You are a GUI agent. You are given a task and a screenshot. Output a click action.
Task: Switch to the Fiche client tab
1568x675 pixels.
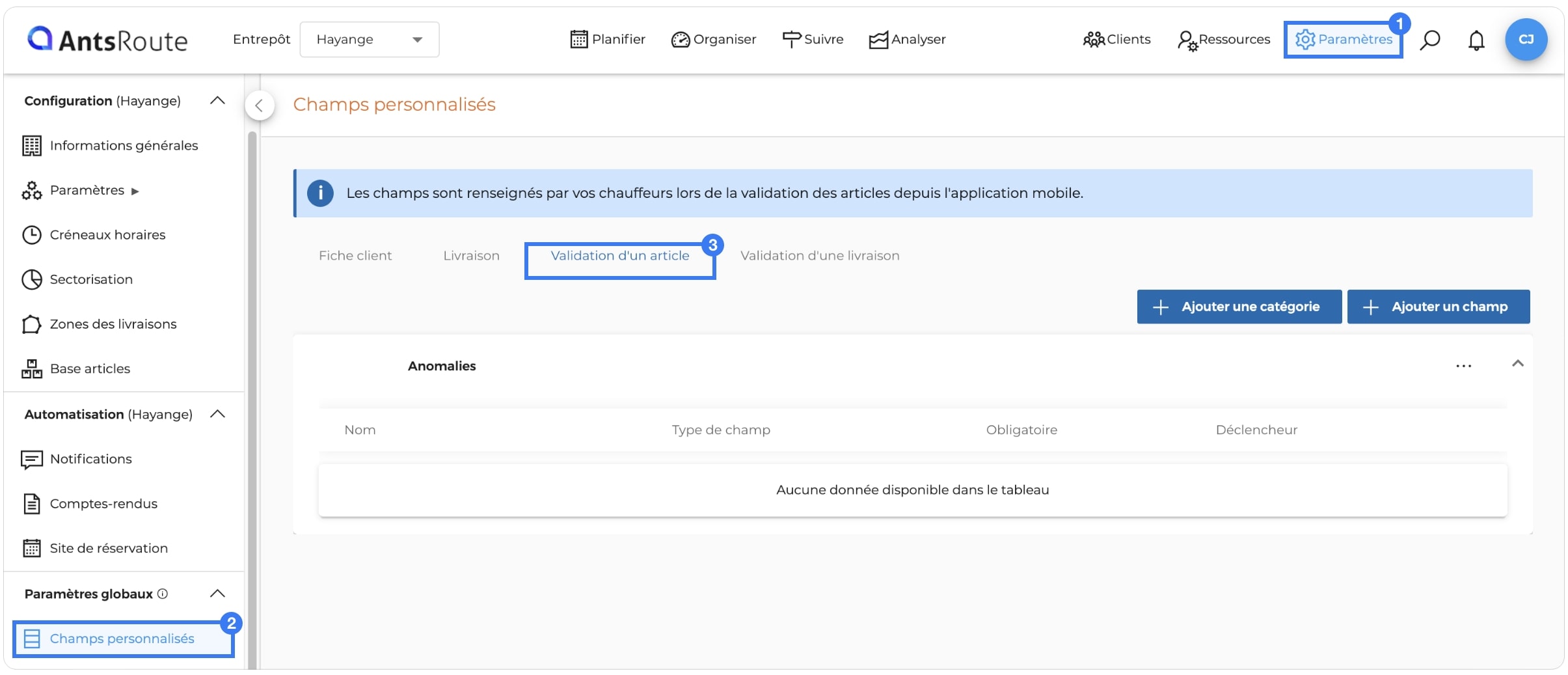(x=355, y=256)
